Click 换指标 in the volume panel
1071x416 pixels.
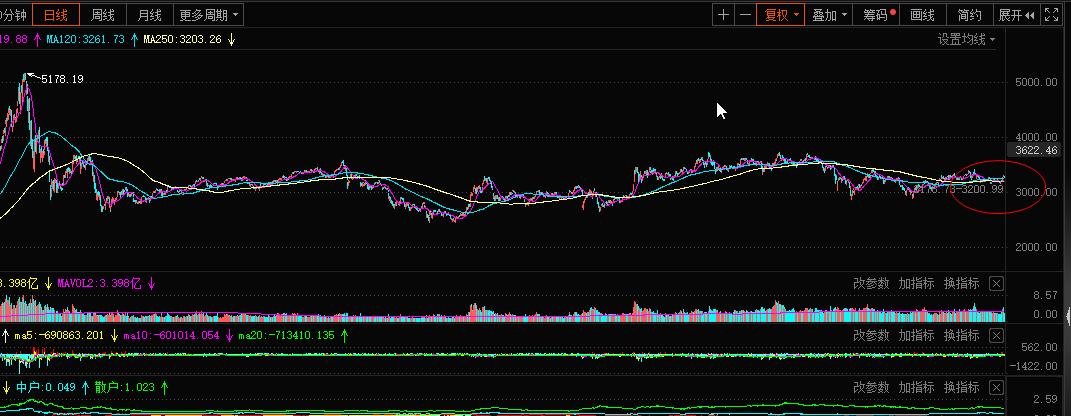tap(961, 283)
